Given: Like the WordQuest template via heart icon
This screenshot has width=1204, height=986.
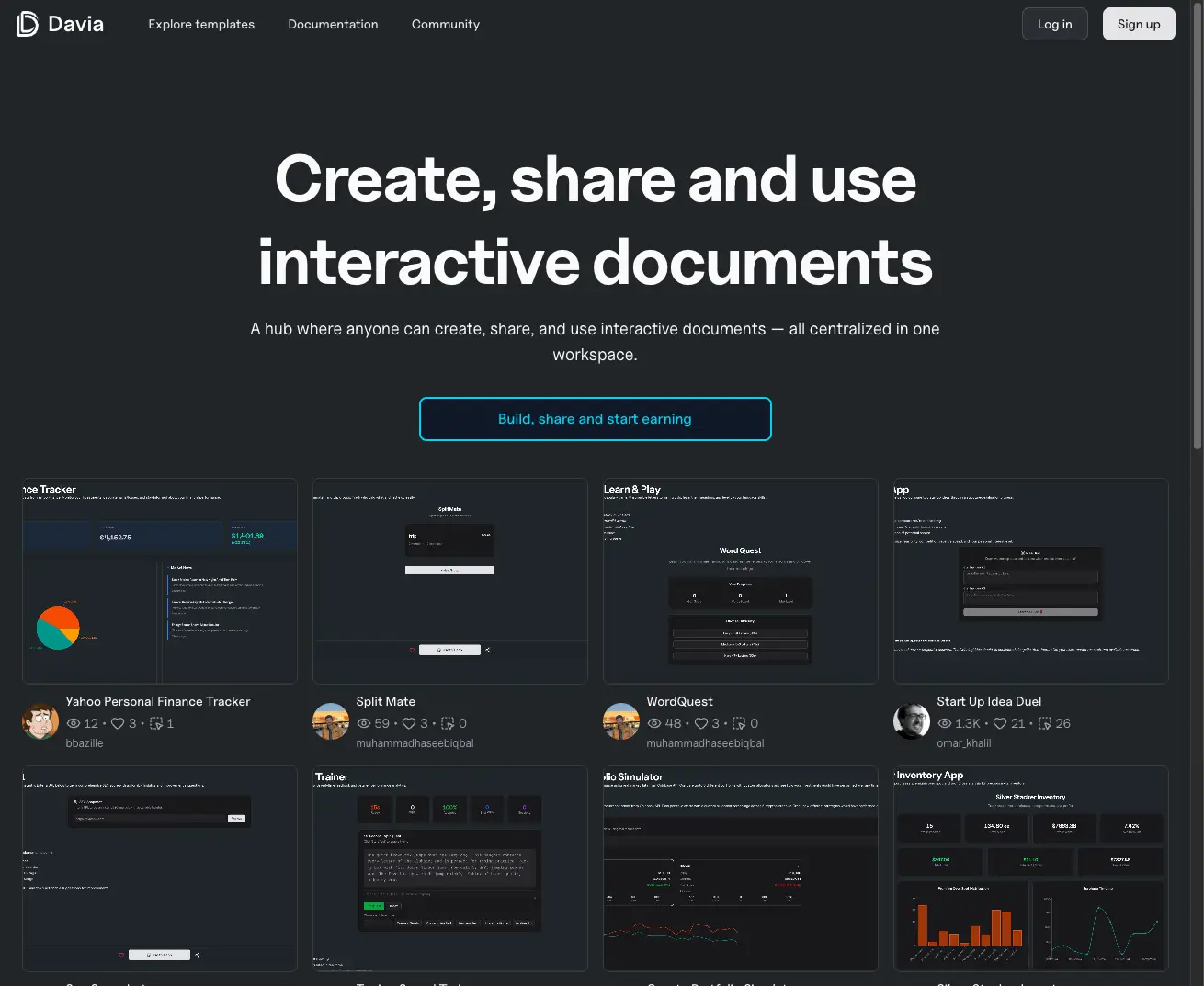Looking at the screenshot, I should 700,724.
